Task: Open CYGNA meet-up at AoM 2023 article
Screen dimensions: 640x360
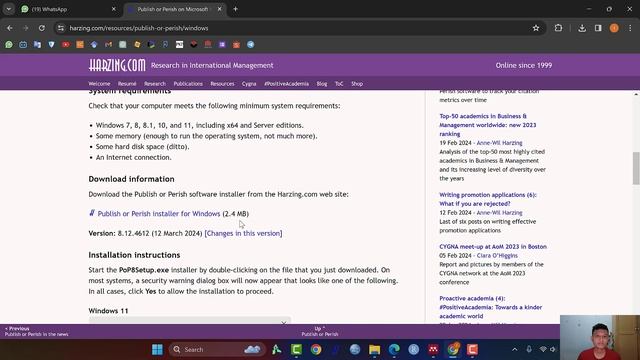Action: (x=493, y=247)
